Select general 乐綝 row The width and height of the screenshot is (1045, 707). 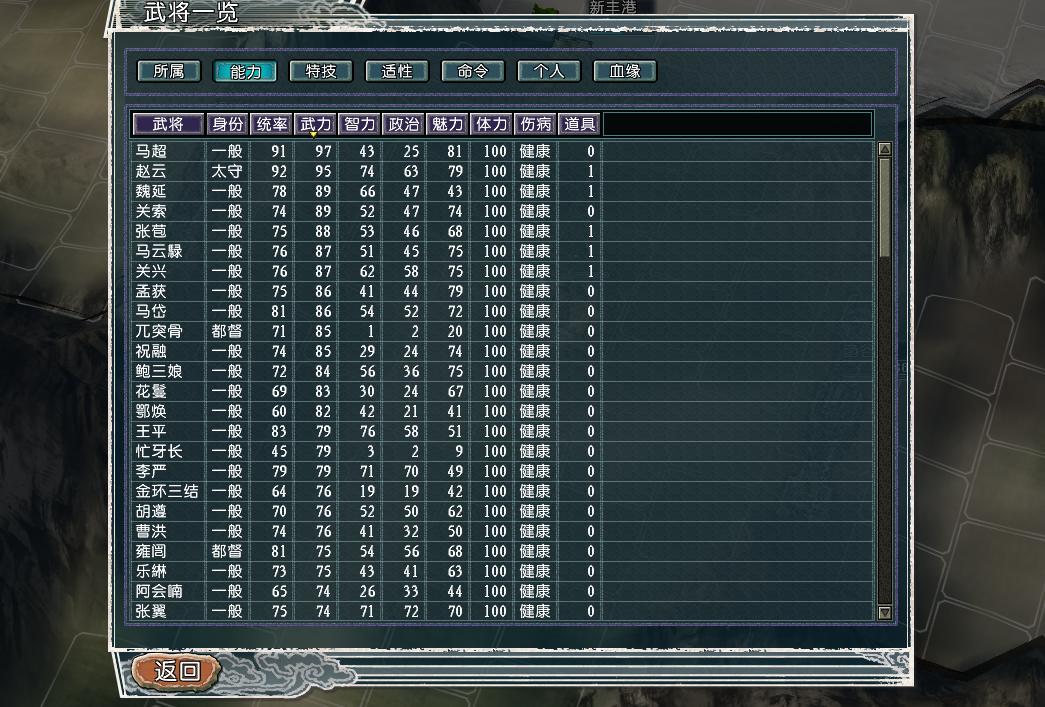point(503,571)
